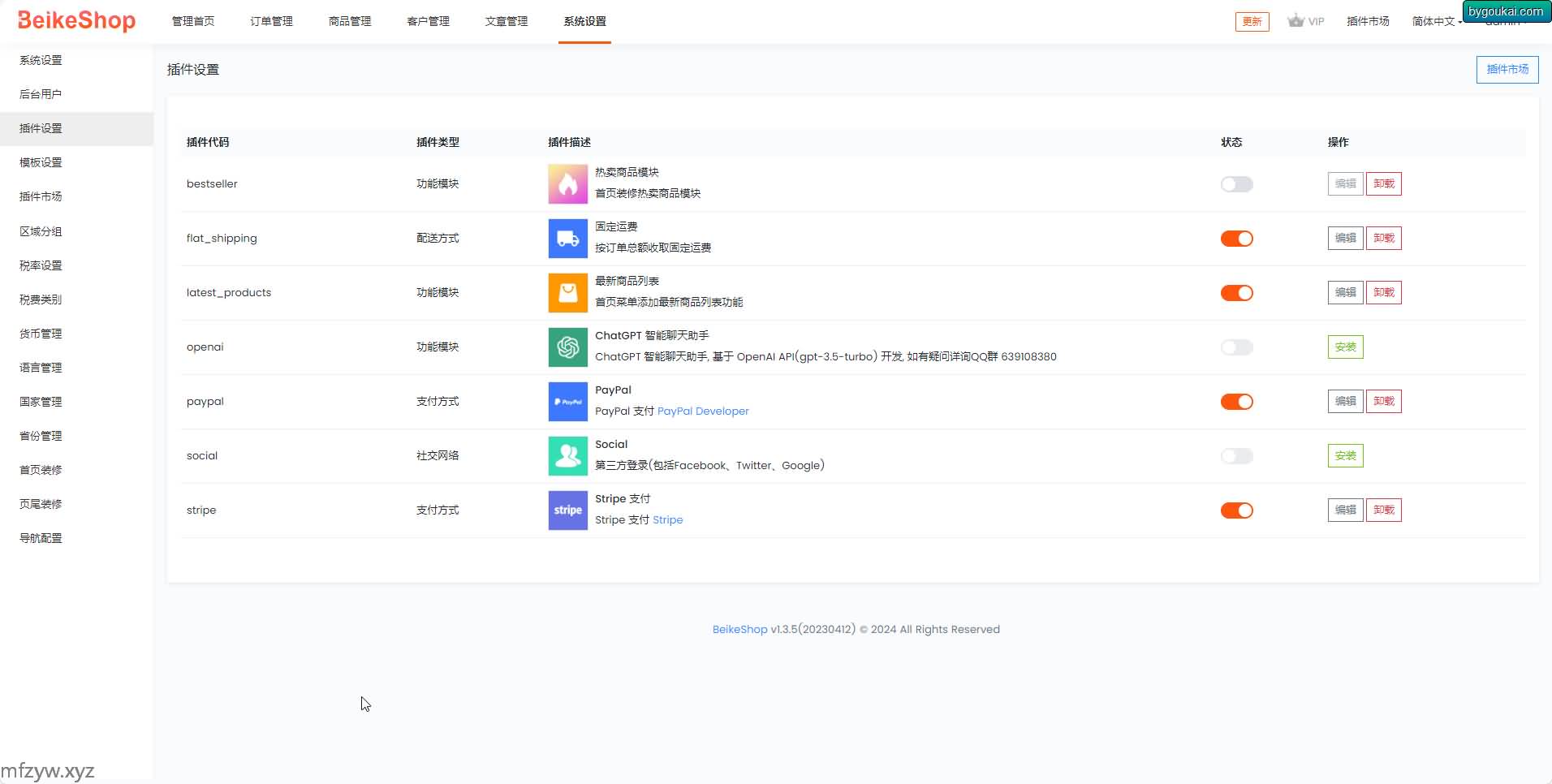1552x784 pixels.
Task: Disable the flat_shipping plugin switch
Action: point(1236,239)
